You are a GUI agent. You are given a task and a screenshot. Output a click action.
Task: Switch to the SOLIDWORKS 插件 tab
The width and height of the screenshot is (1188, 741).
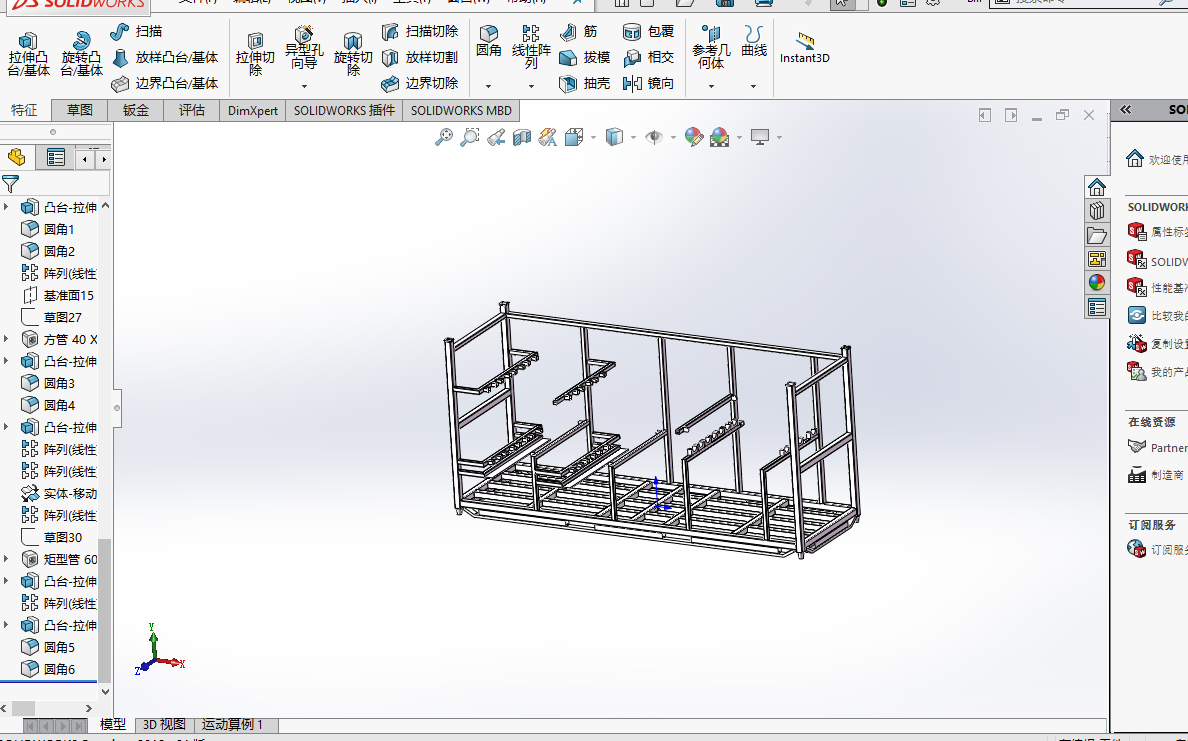(344, 111)
